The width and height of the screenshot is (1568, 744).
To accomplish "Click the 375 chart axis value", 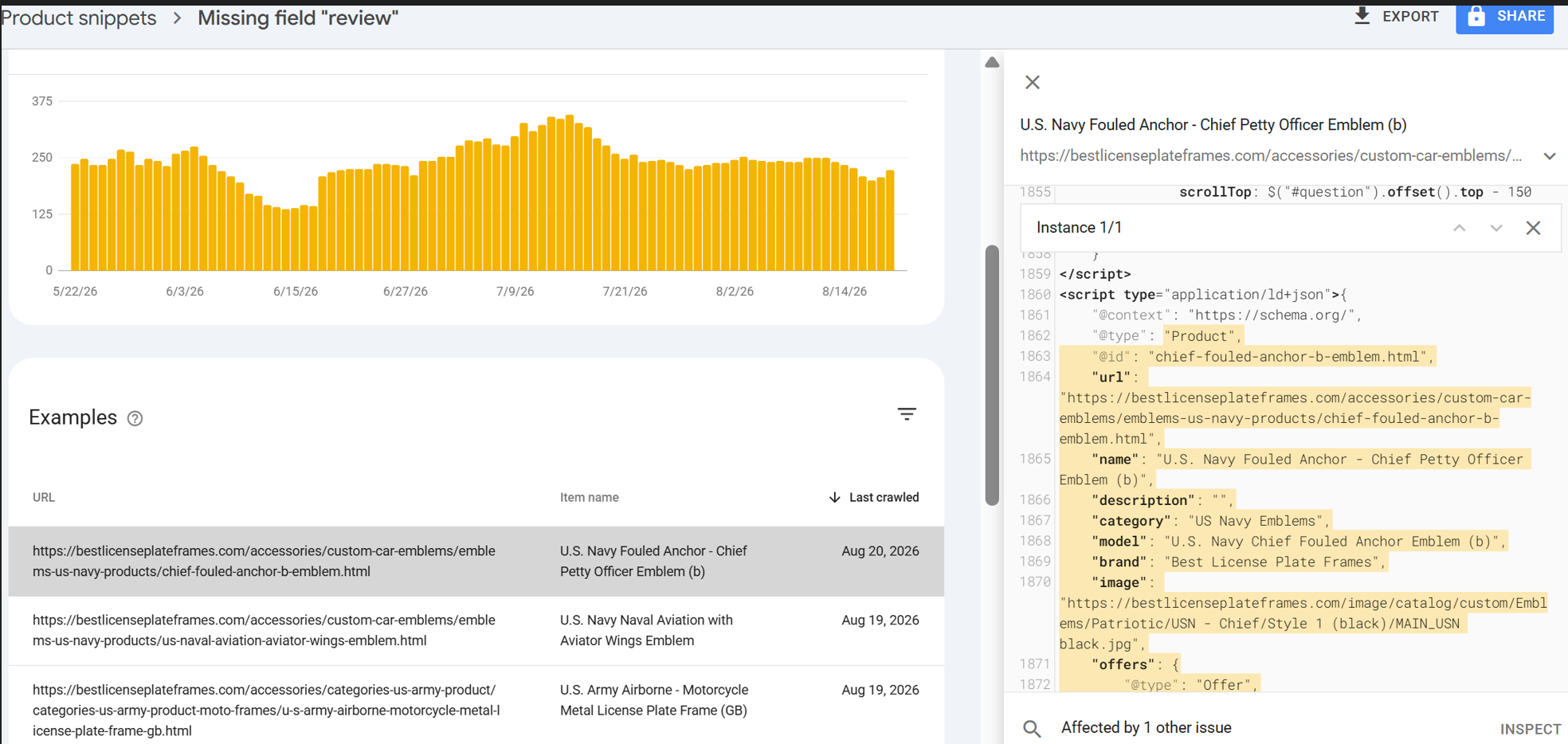I will click(42, 101).
